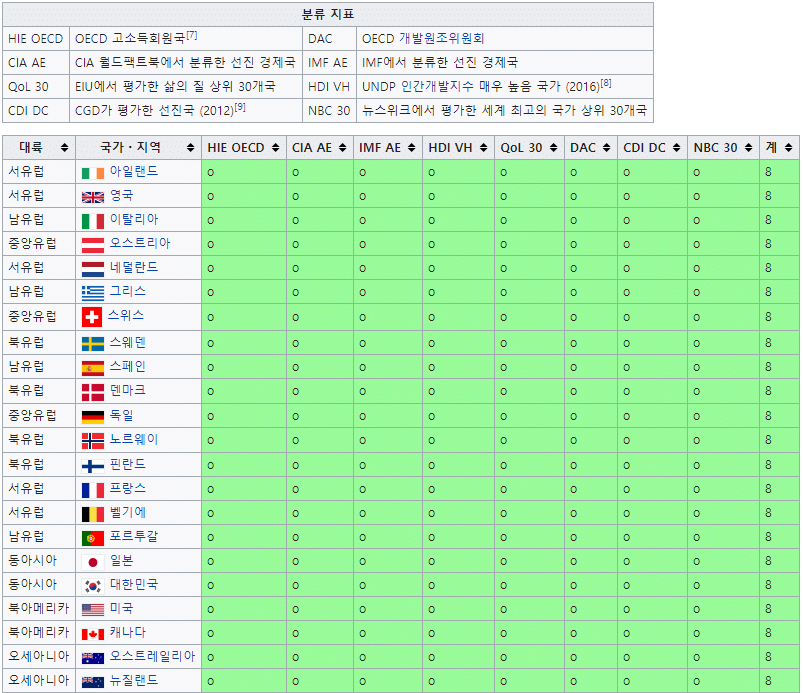Click the Greek flag next to 그리스

(93, 293)
